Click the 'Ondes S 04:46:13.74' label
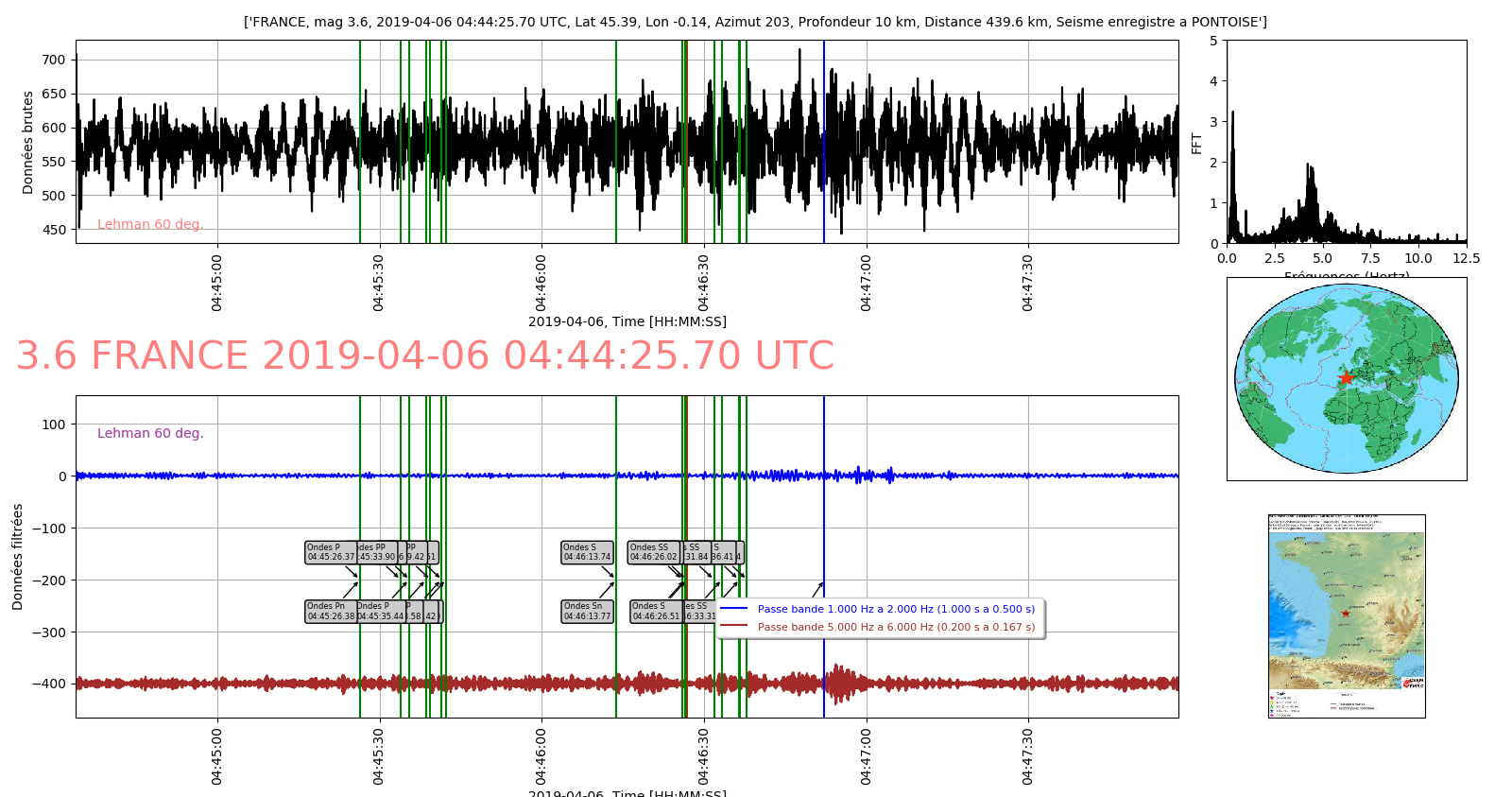The height and width of the screenshot is (797, 1512). point(587,552)
